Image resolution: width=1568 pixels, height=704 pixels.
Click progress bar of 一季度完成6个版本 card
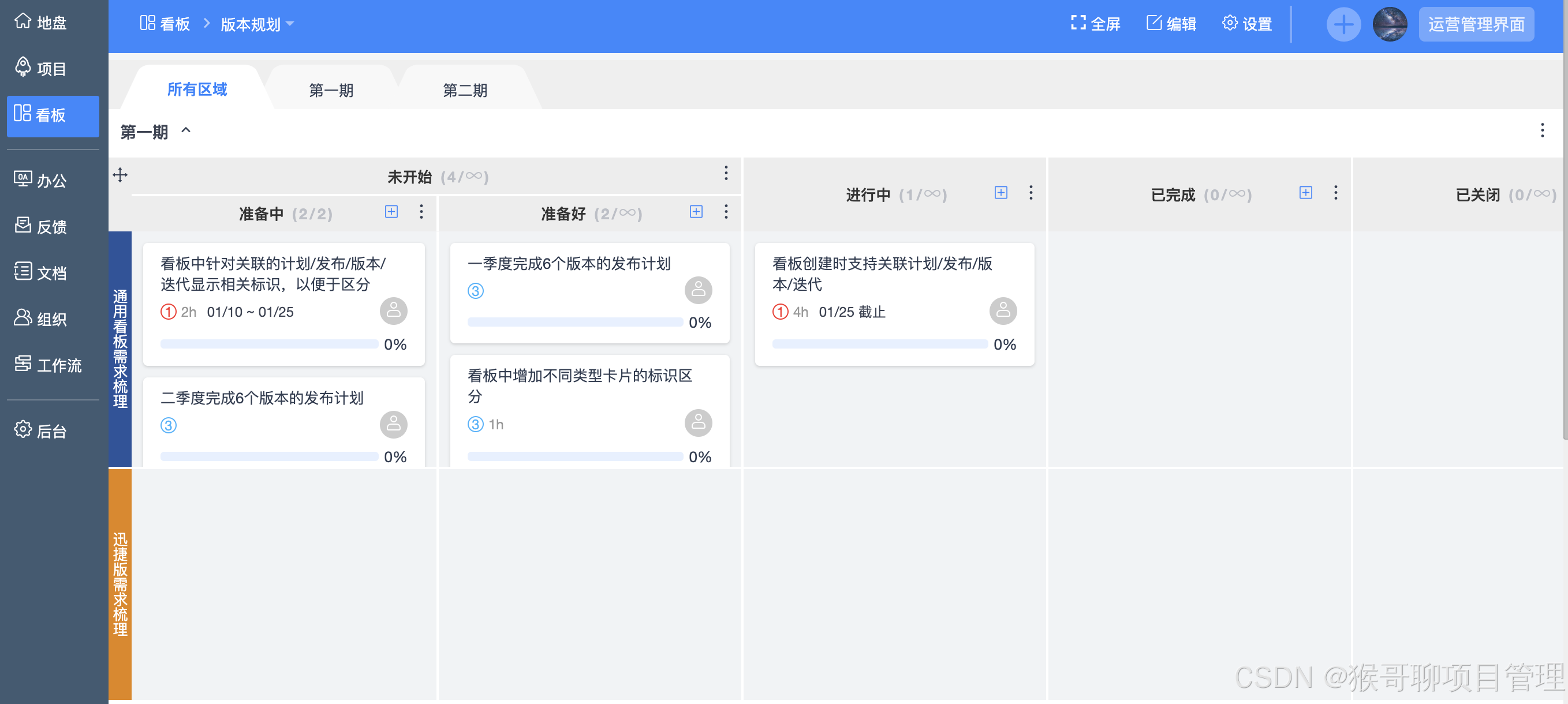(x=574, y=322)
